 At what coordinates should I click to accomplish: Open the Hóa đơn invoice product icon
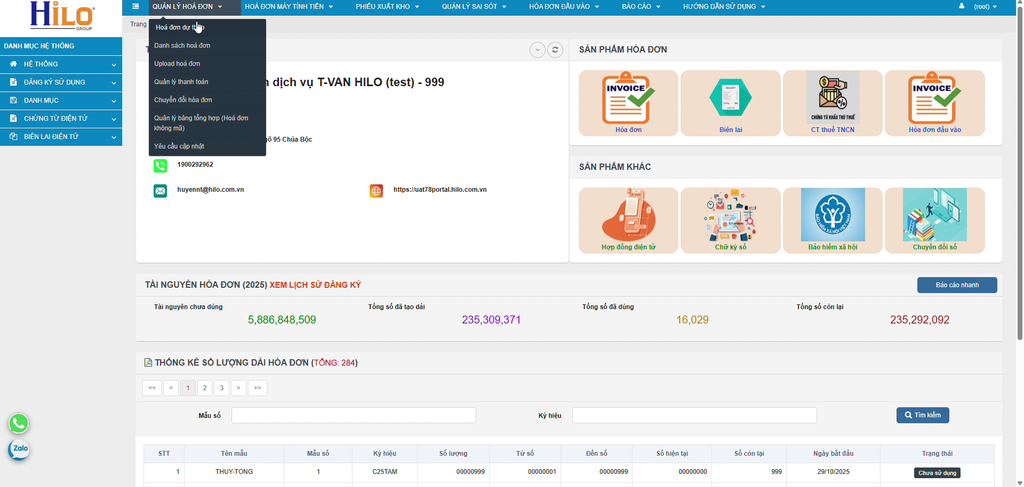point(628,102)
